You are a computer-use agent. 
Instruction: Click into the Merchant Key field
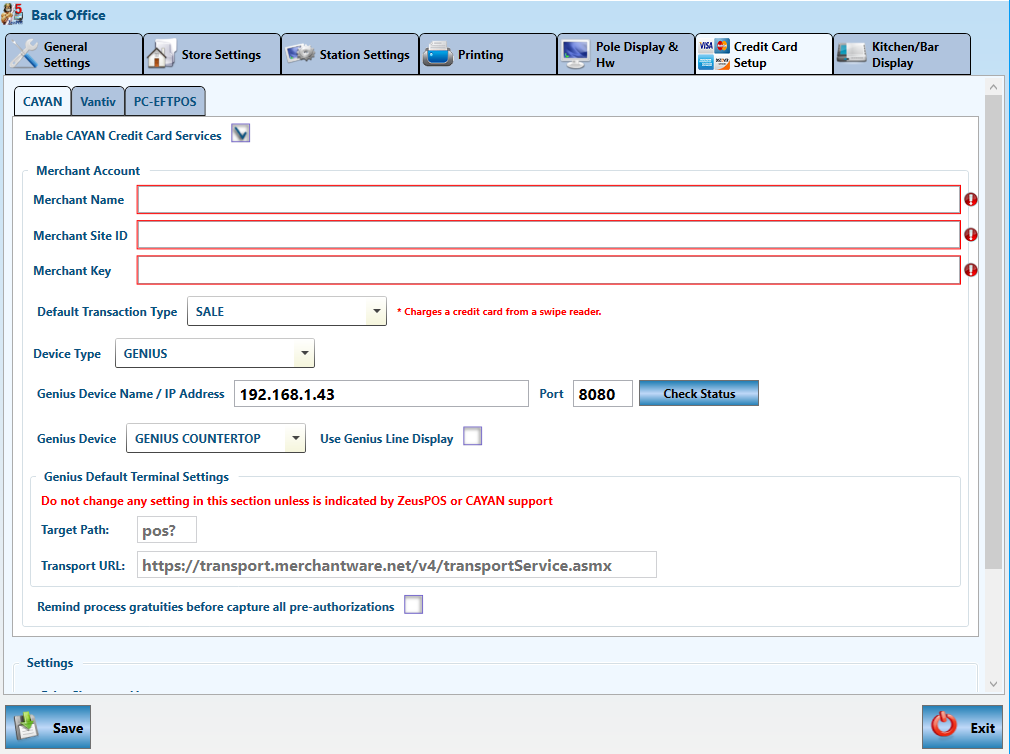point(549,270)
